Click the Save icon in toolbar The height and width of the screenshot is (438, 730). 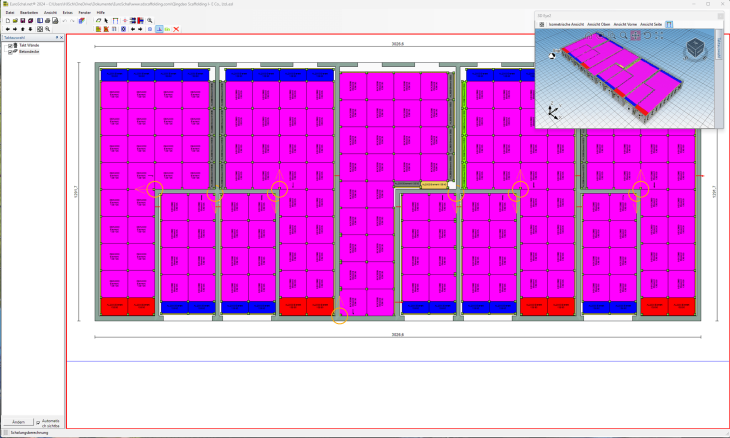pos(23,20)
